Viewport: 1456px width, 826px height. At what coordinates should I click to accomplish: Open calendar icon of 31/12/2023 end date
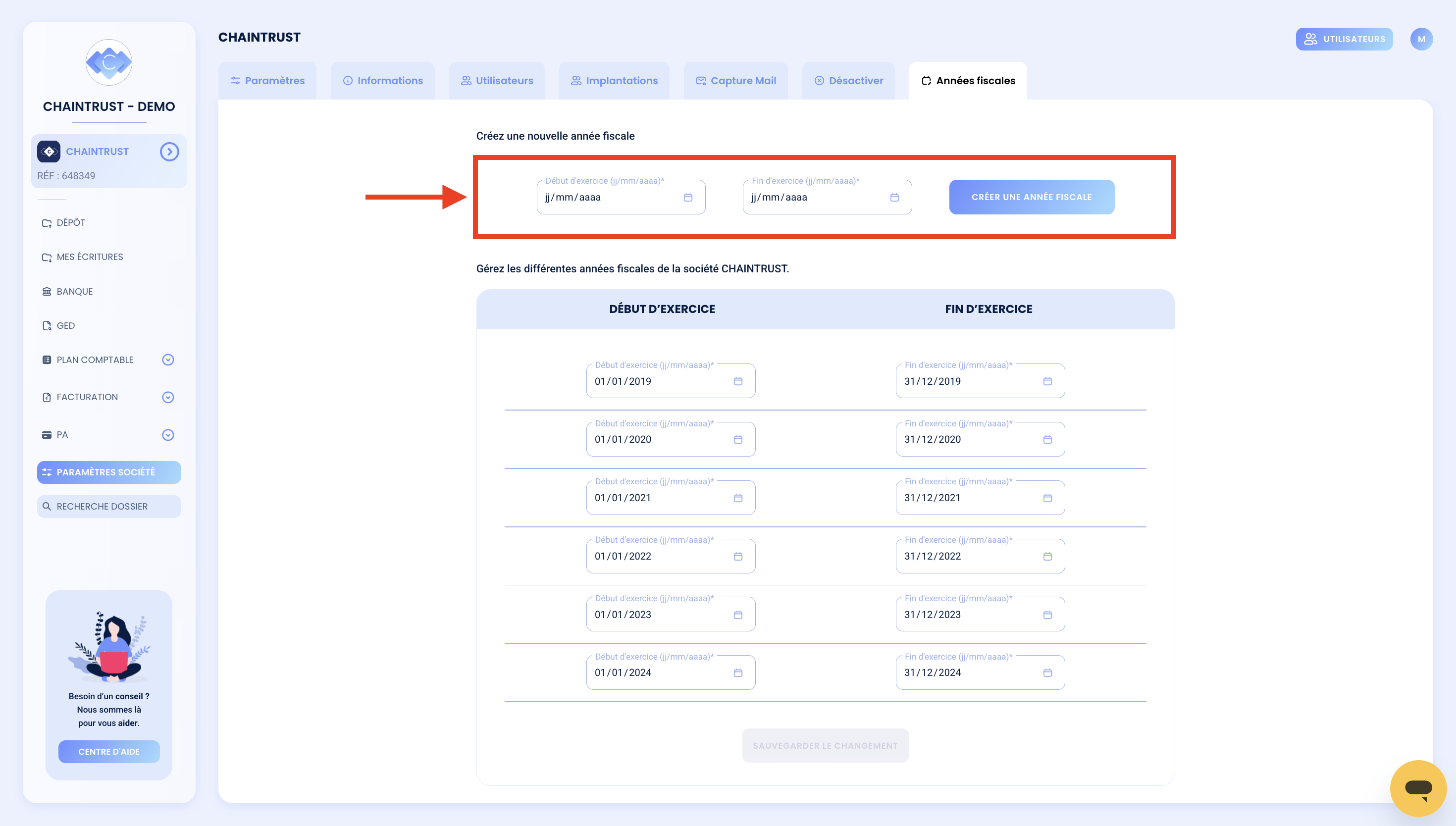coord(1047,615)
